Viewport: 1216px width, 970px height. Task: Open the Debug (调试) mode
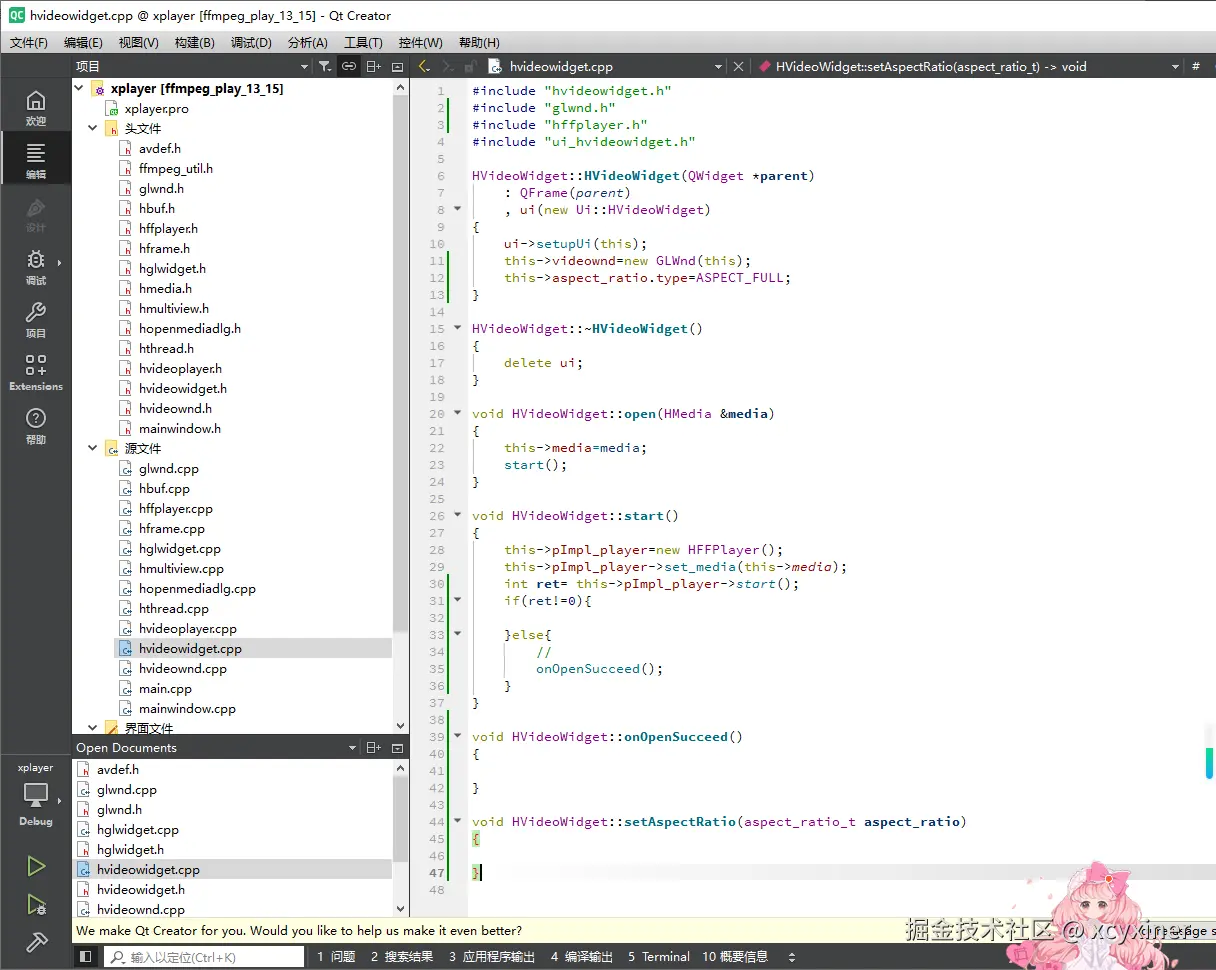36,267
